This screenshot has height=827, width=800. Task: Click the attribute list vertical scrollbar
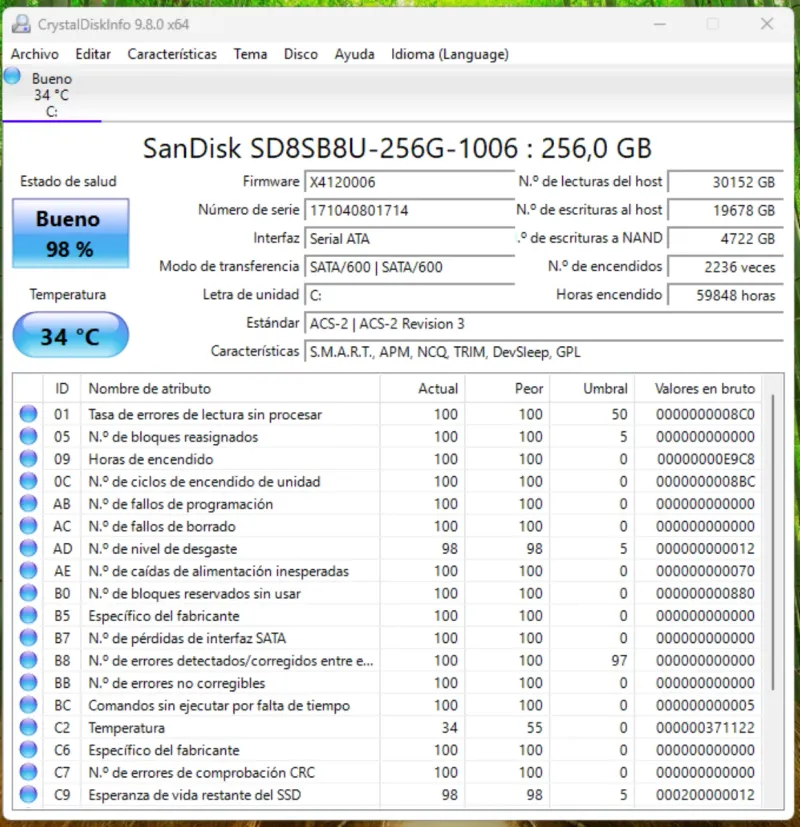[773, 543]
